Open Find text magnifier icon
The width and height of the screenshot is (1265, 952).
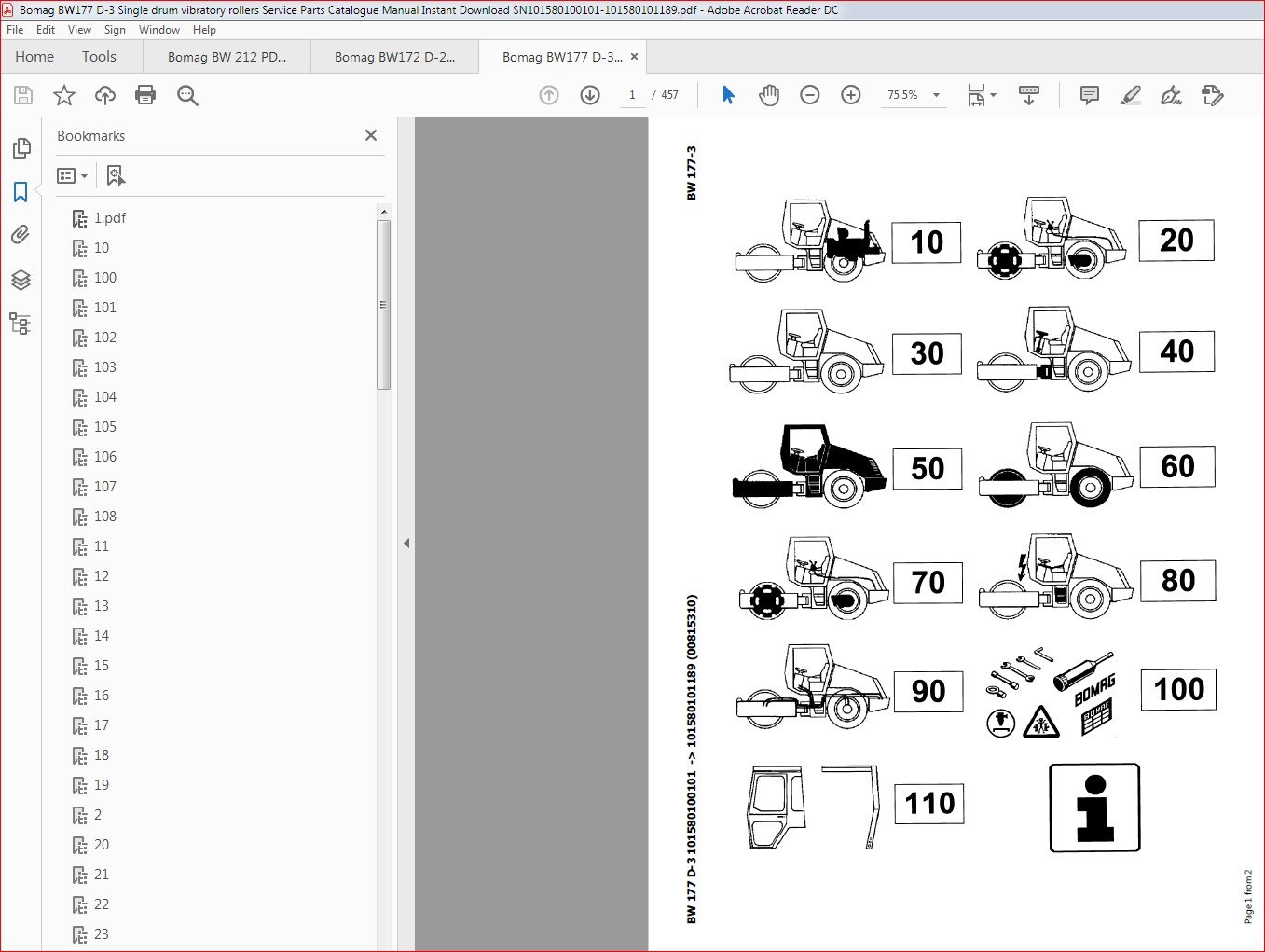click(187, 95)
